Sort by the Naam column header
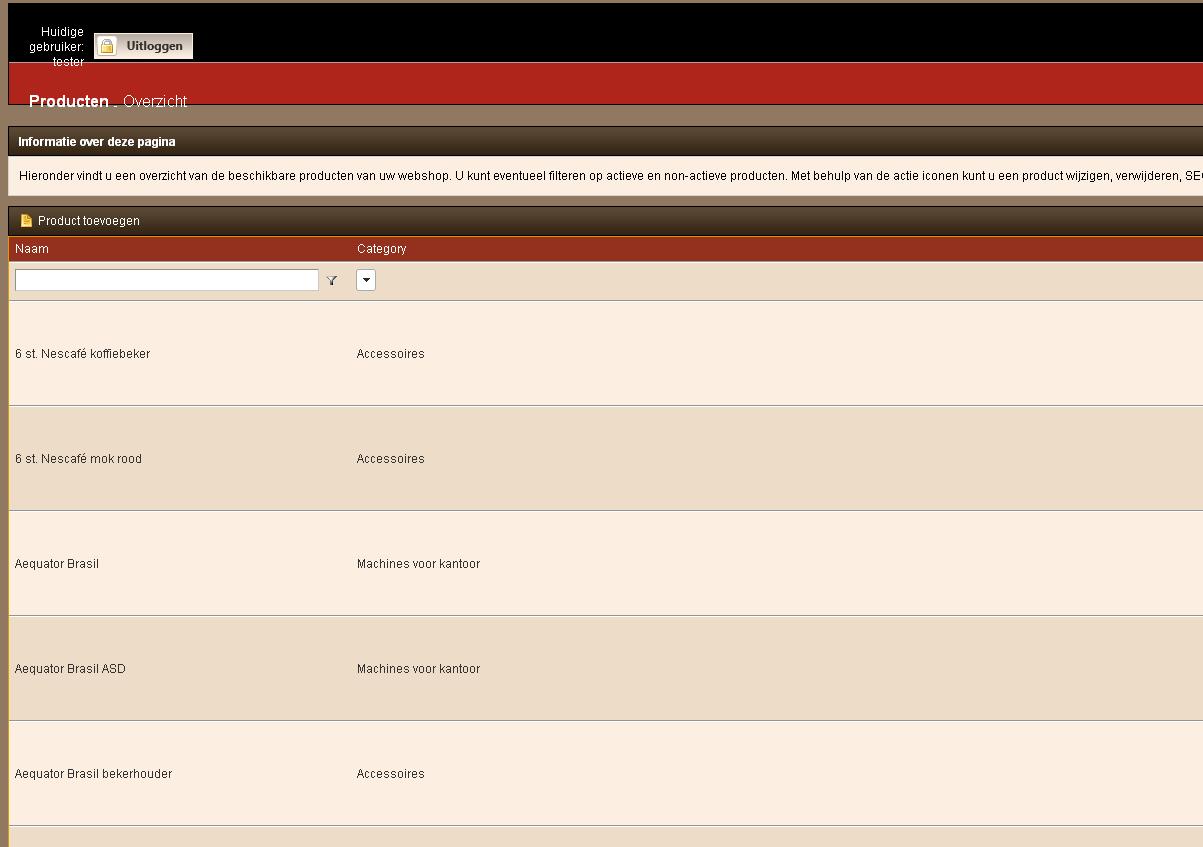Viewport: 1203px width, 847px height. click(32, 249)
